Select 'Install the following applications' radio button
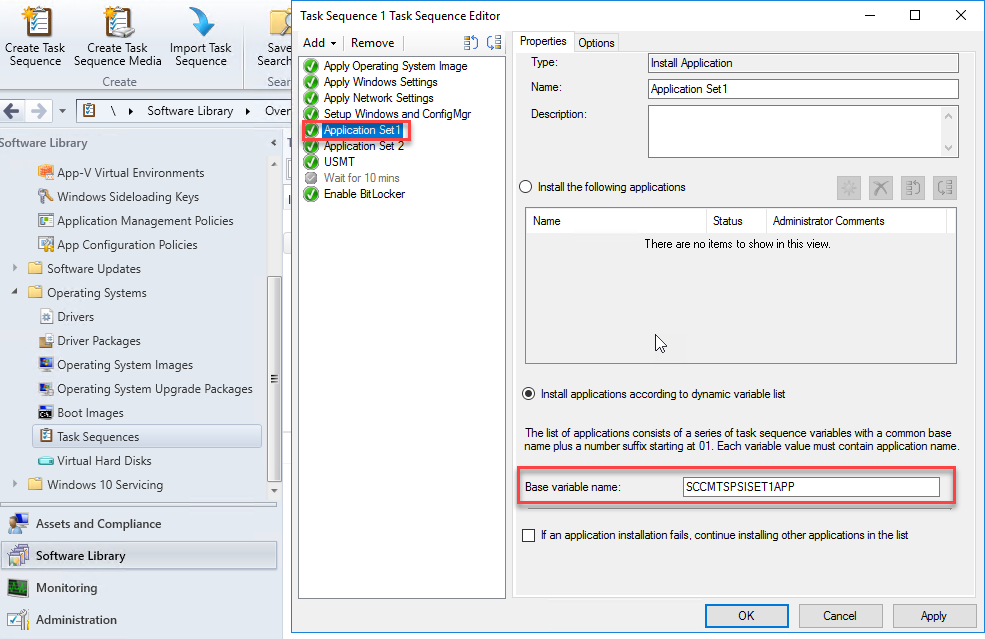 (526, 187)
